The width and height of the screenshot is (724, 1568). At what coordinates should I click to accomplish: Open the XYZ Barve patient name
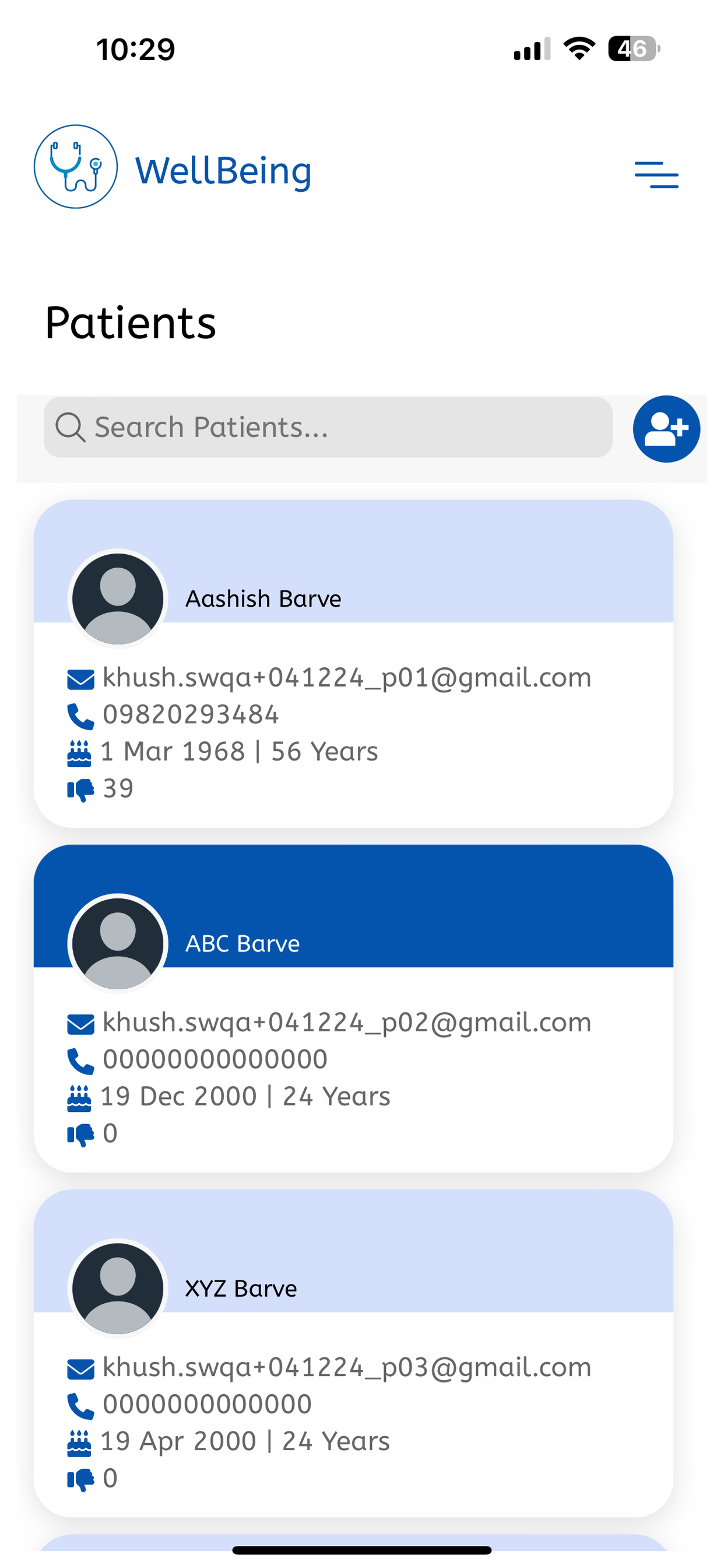[x=241, y=1289]
